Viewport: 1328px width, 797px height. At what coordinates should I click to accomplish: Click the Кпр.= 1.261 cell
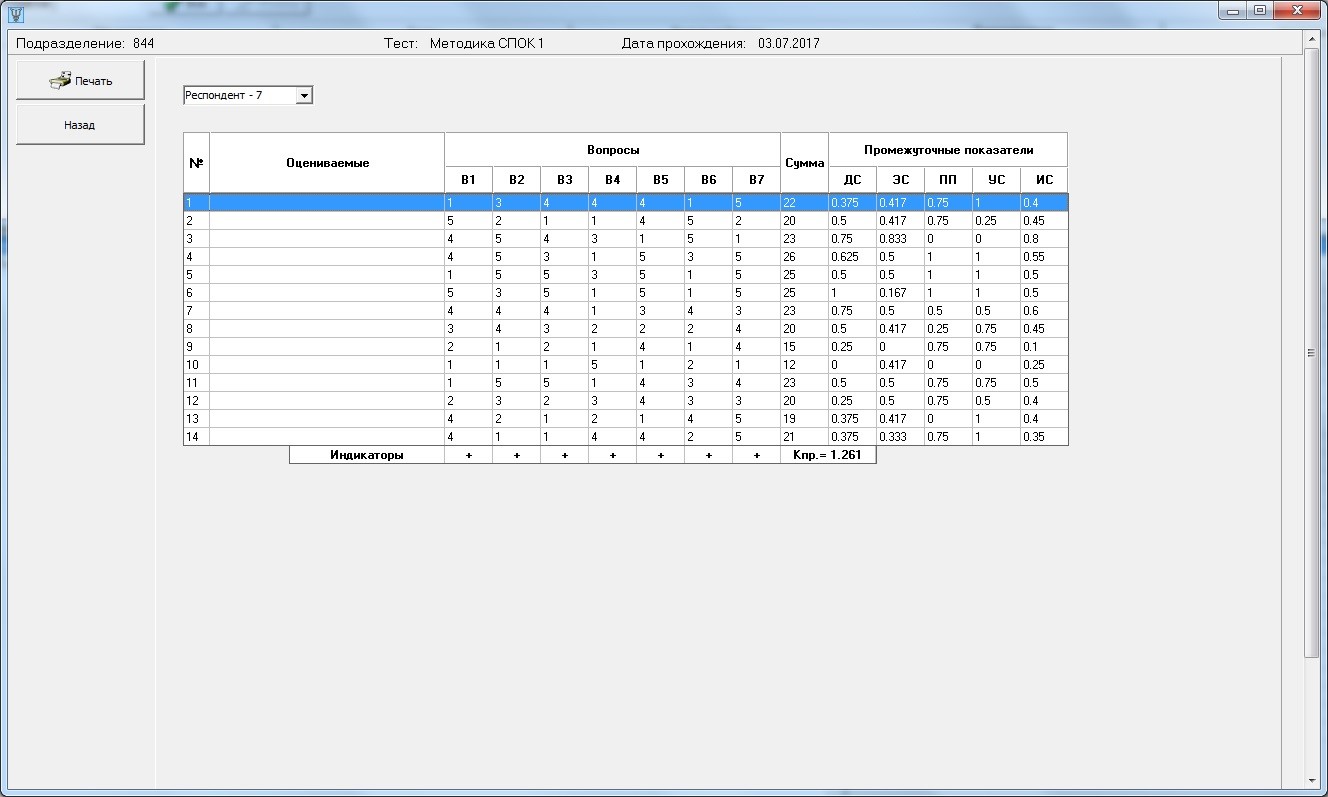click(x=828, y=455)
